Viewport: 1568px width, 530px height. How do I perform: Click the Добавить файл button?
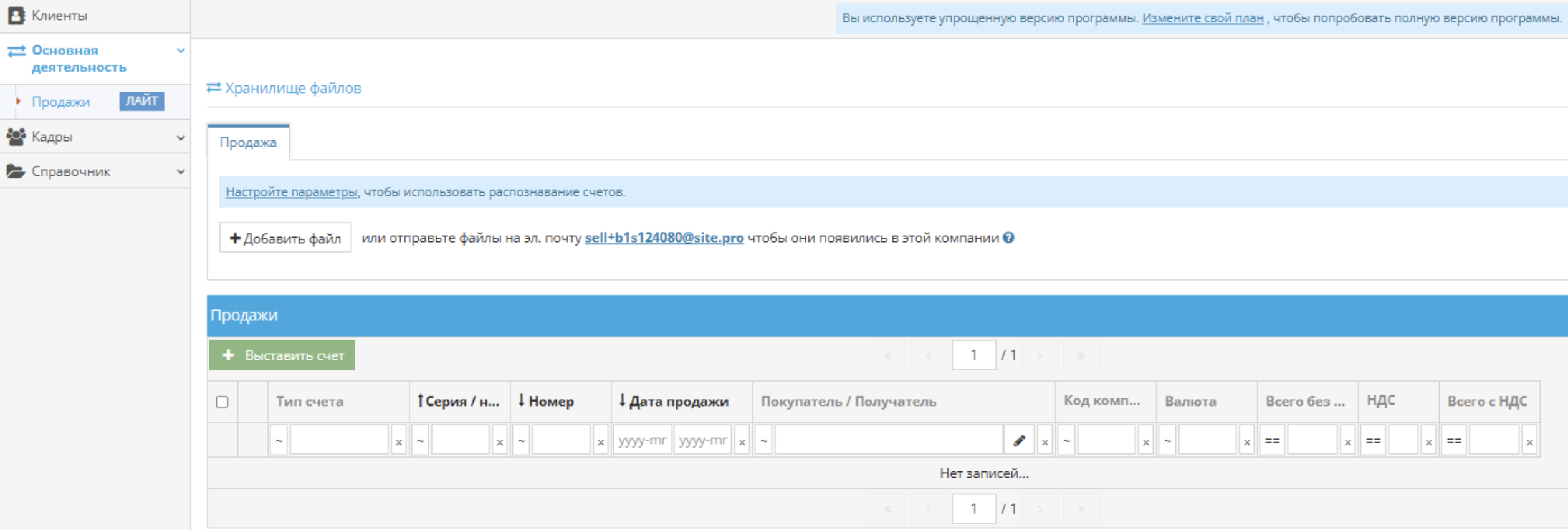[x=285, y=238]
